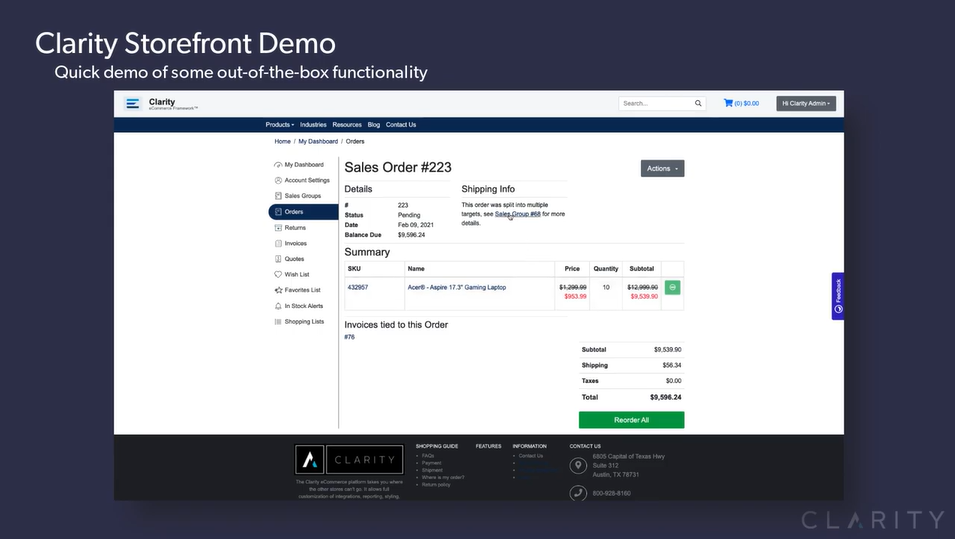Viewport: 955px width, 539px height.
Task: Open the Resources nav item
Action: (347, 125)
